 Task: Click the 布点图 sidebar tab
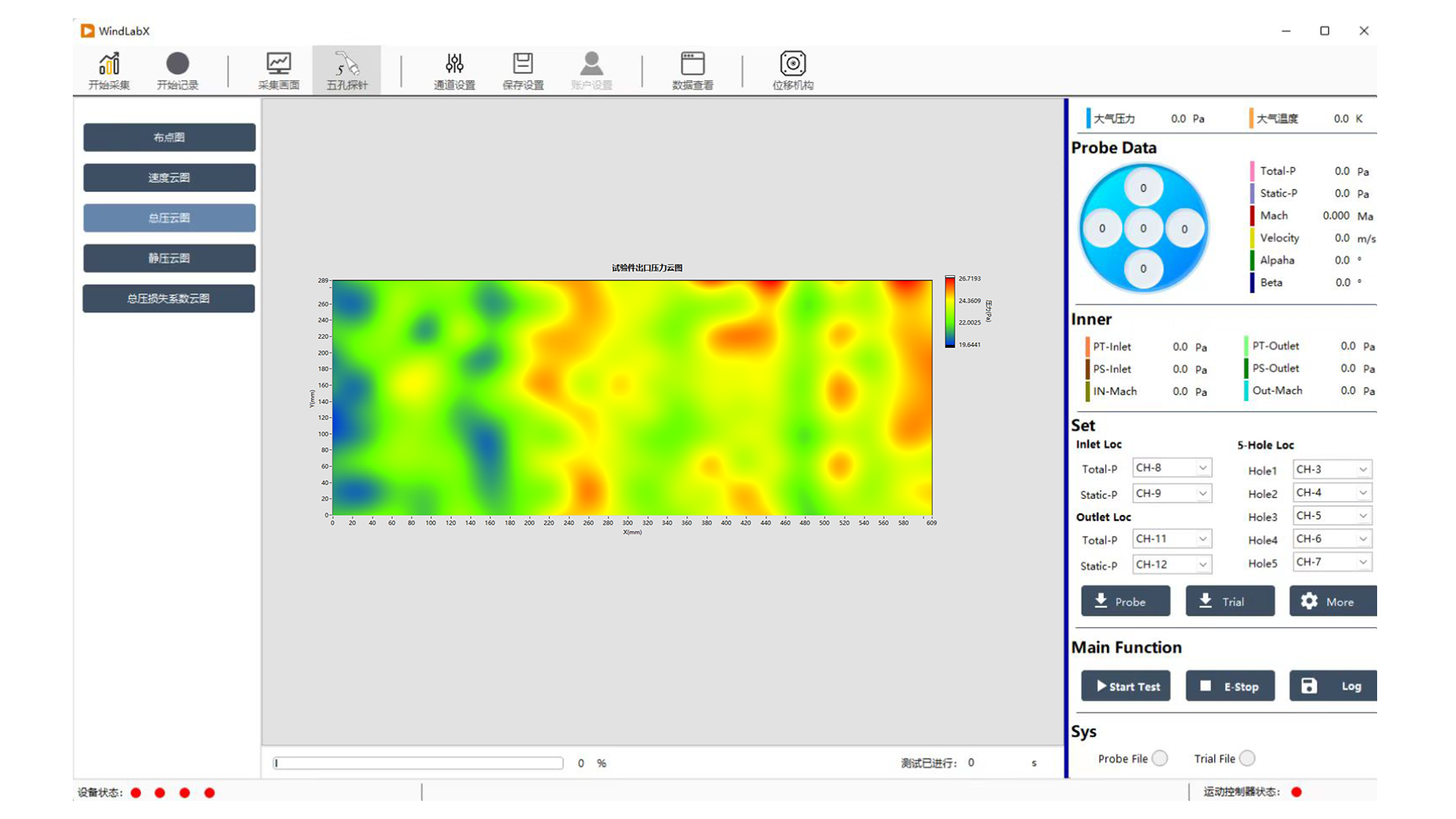tap(168, 137)
